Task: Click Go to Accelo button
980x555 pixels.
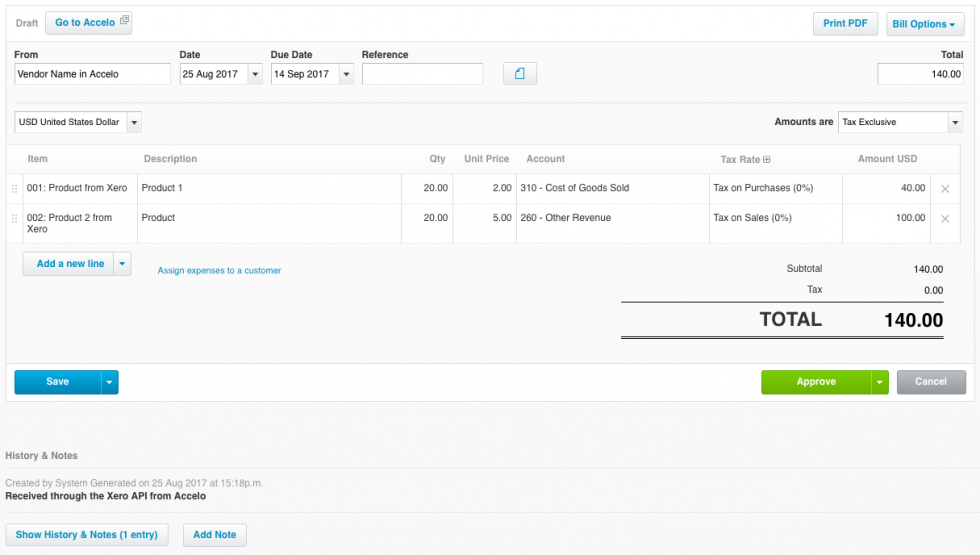Action: tap(88, 23)
